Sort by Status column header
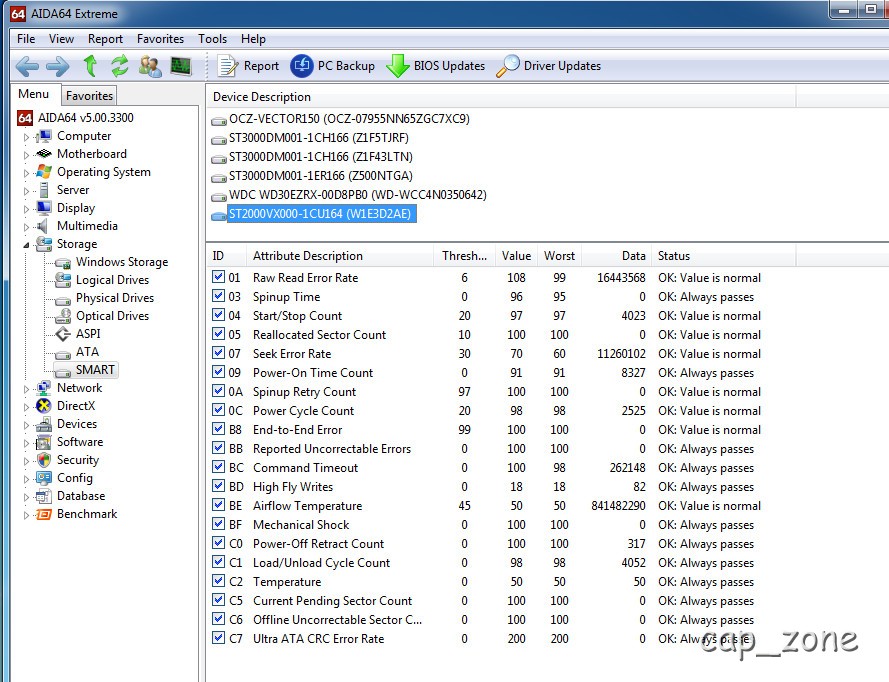The image size is (889, 682). point(723,256)
